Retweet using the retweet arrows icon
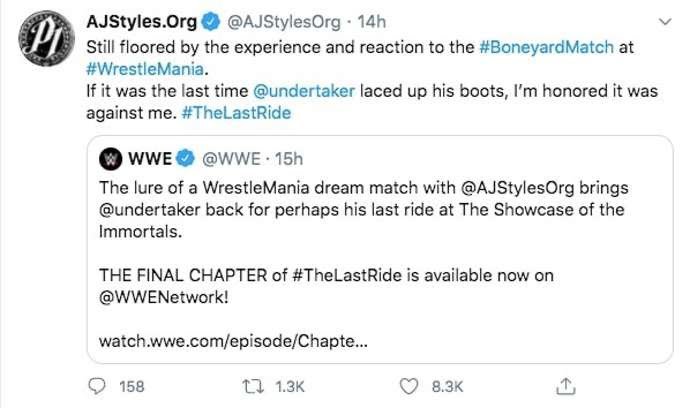 (253, 386)
